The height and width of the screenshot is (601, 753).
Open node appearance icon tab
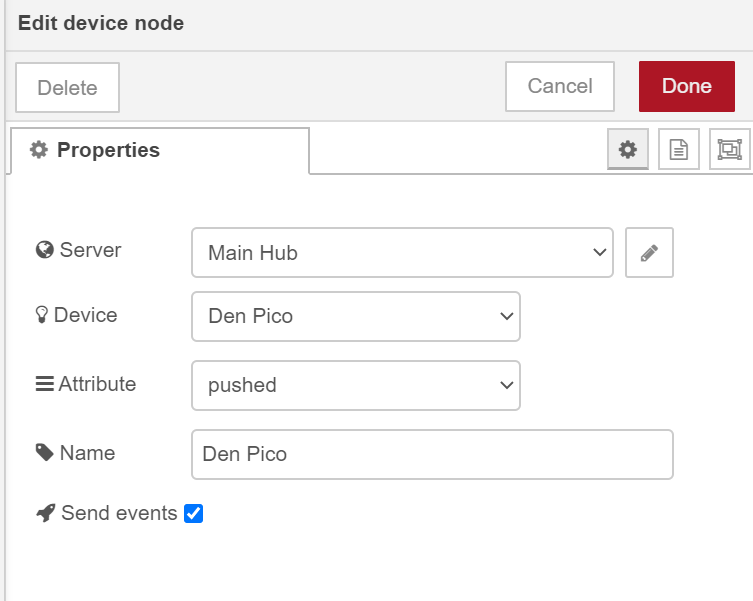729,149
